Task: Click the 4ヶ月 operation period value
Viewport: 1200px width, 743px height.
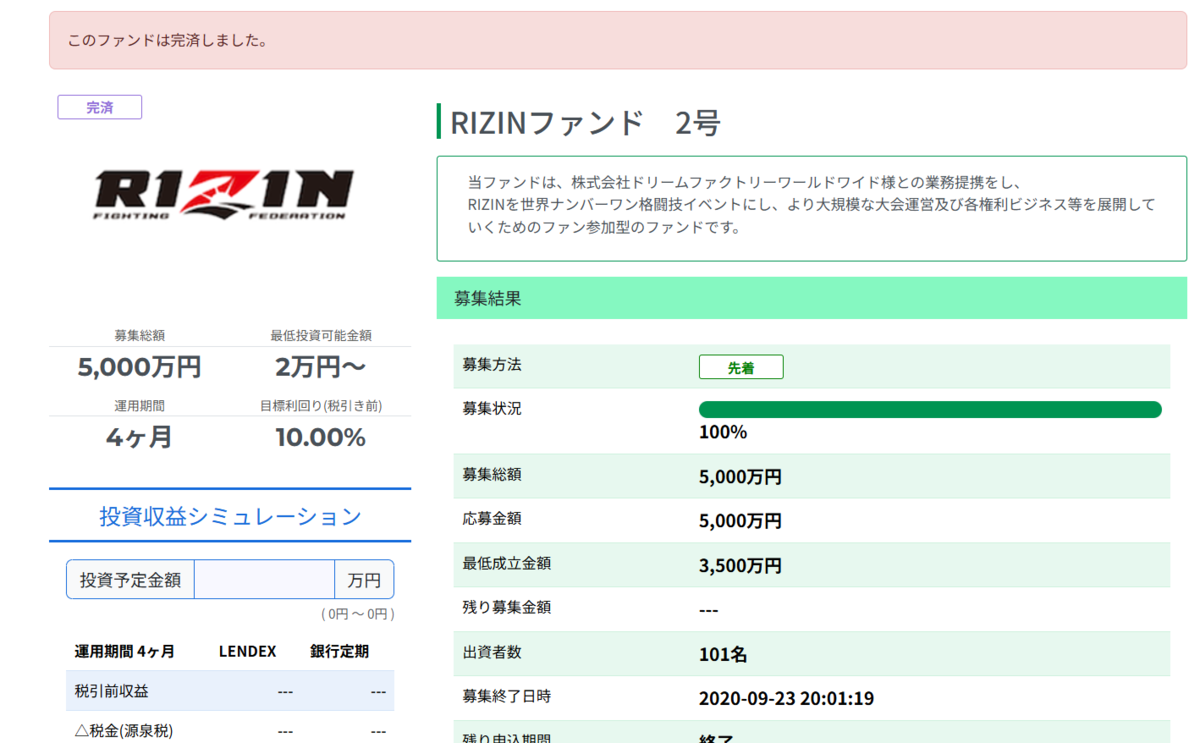Action: click(139, 437)
